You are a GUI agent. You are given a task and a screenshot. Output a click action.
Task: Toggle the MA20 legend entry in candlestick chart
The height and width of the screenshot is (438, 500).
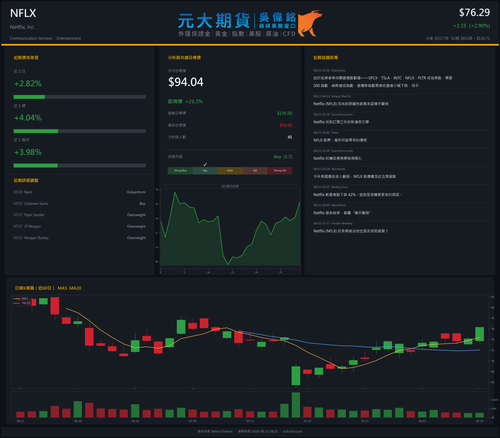[x=22, y=303]
